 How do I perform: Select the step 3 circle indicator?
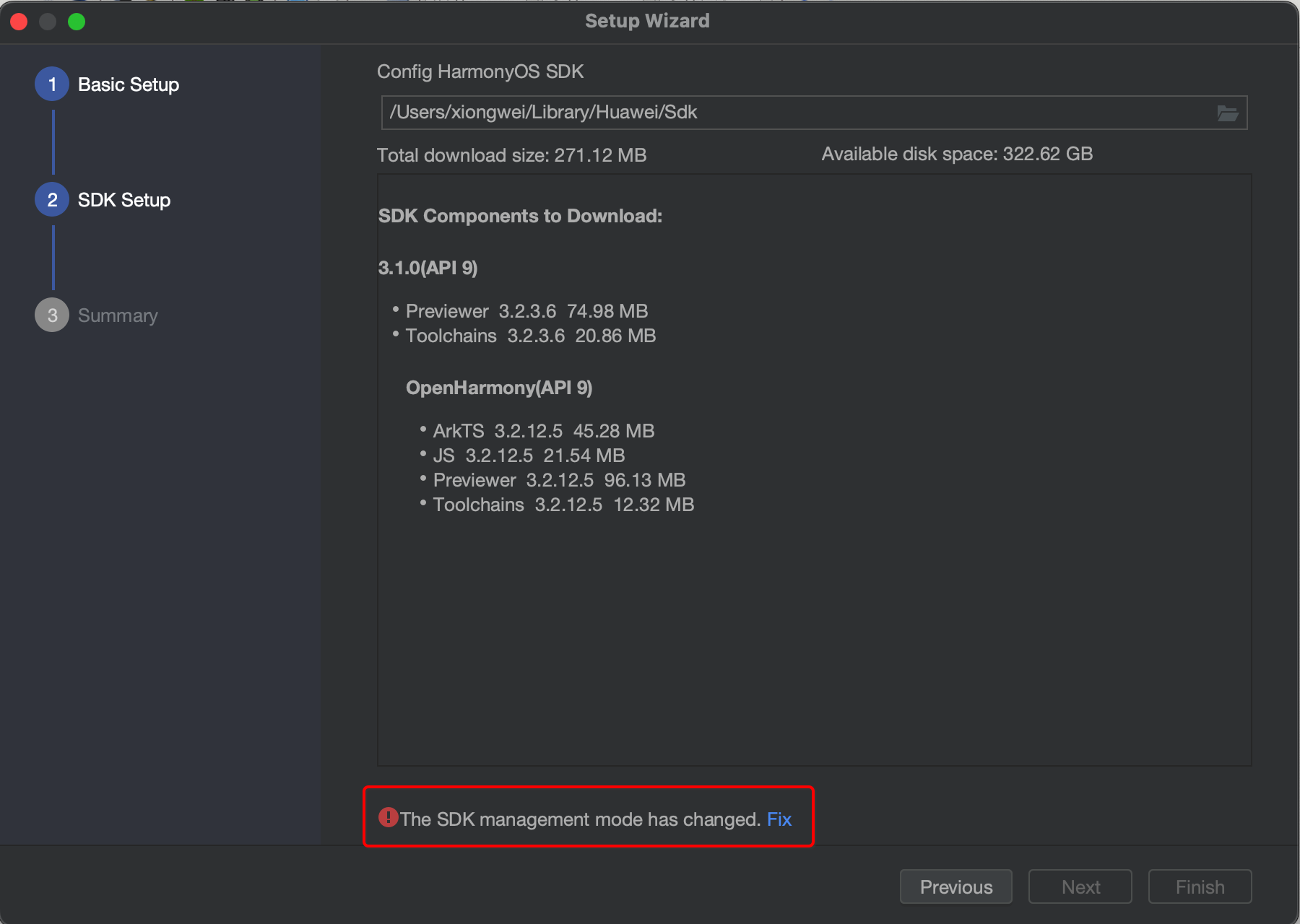52,315
